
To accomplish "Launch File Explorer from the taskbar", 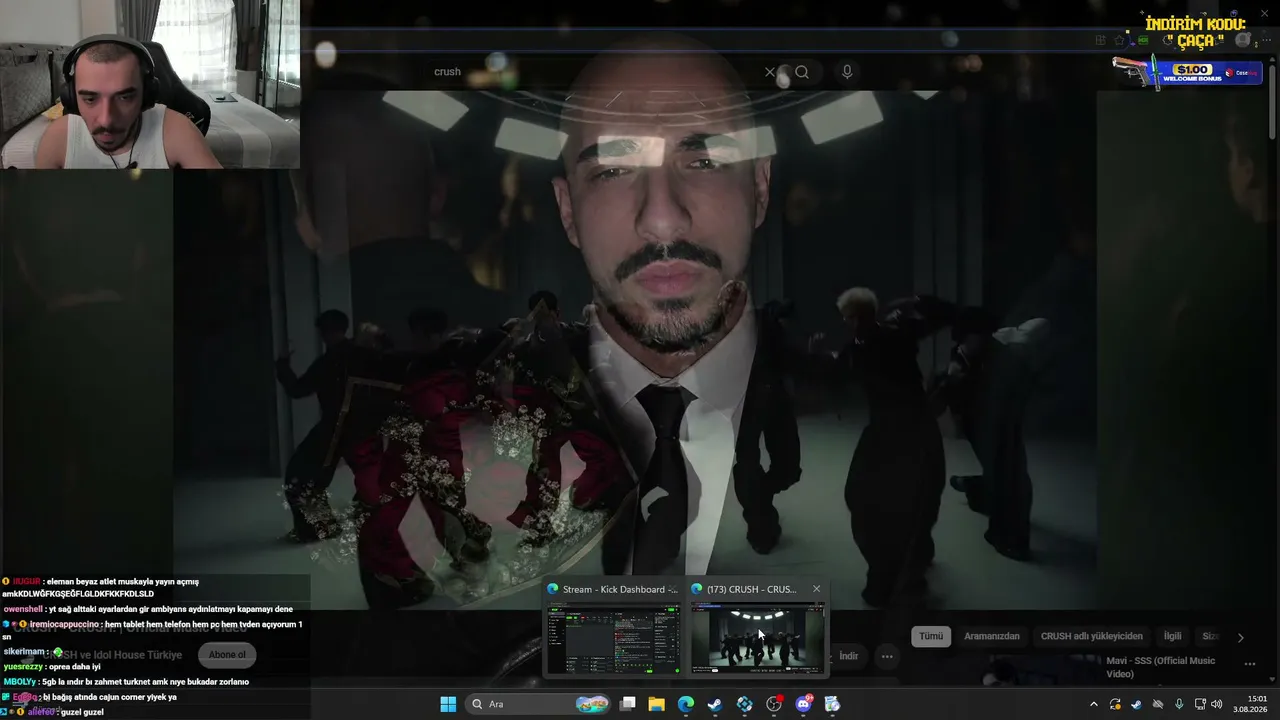I will tap(657, 704).
